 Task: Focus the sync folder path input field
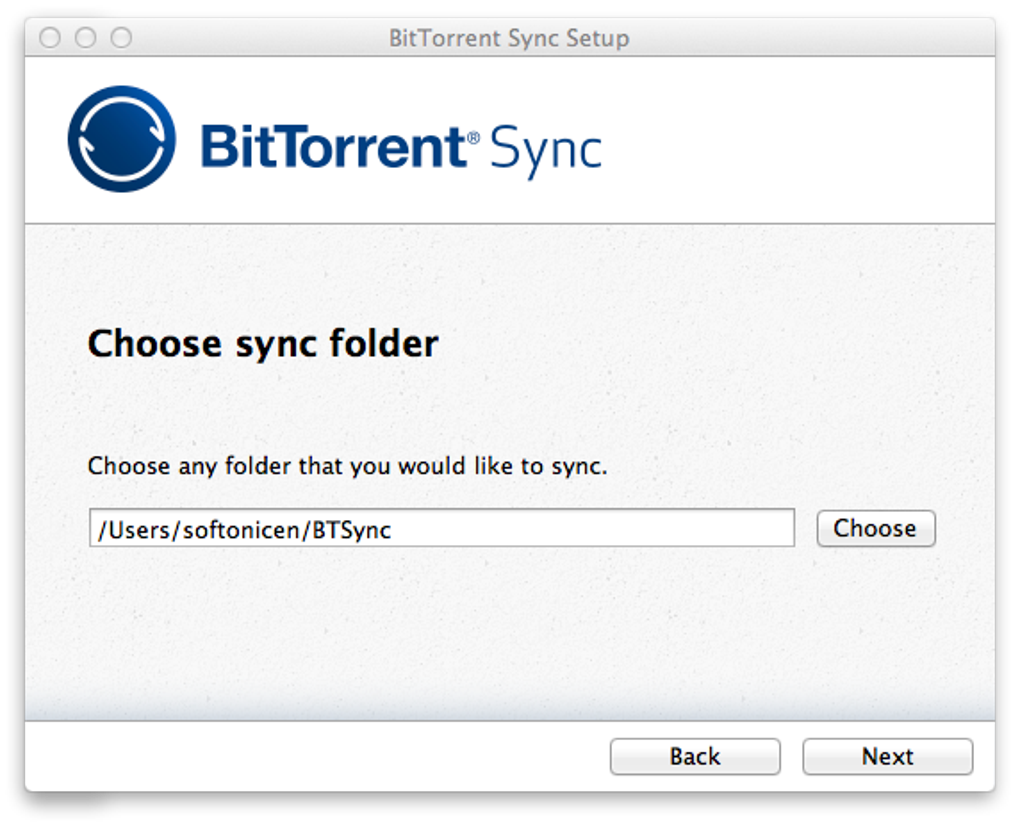[441, 528]
